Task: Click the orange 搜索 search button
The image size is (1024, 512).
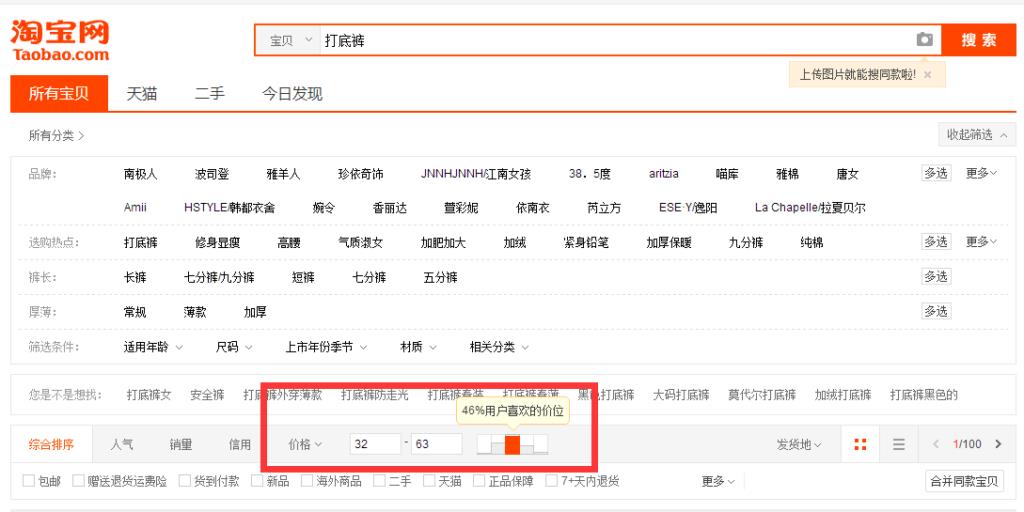Action: click(x=979, y=40)
